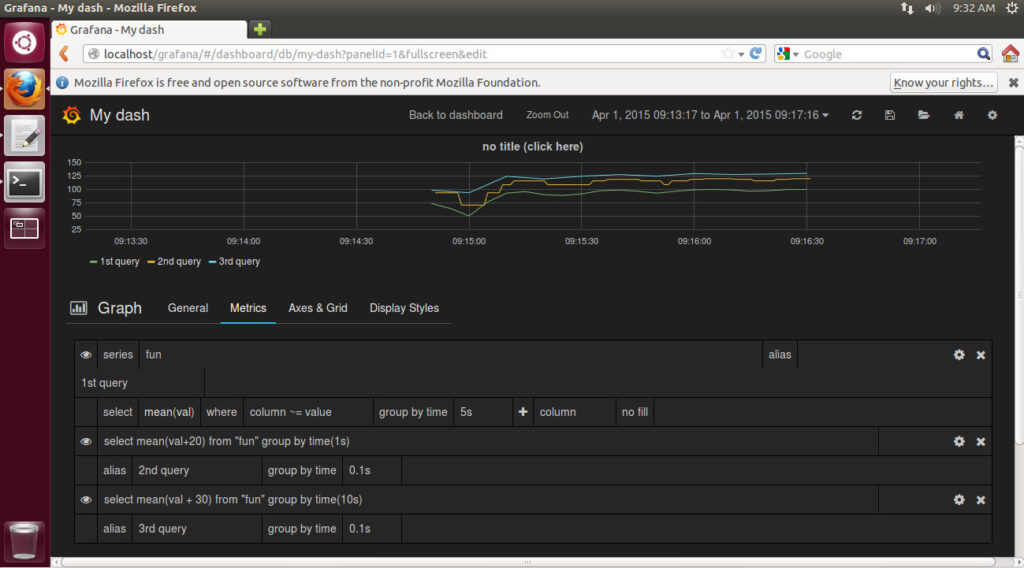Open the Terminal from the launcher

click(x=24, y=183)
